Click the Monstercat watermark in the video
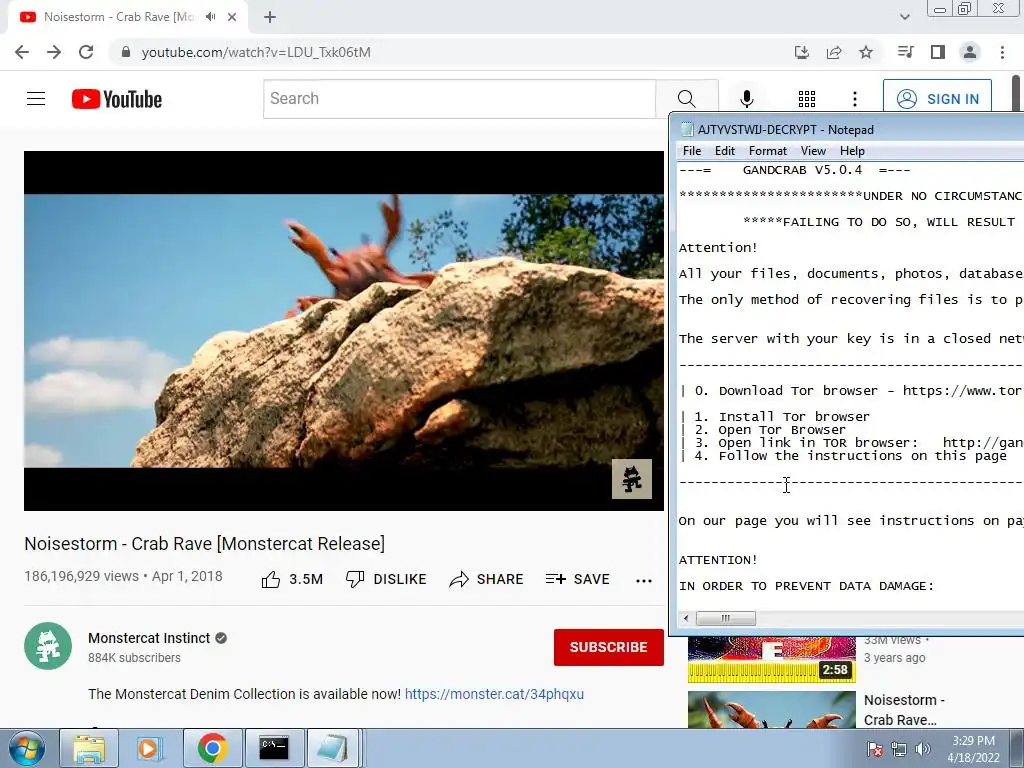1024x768 pixels. click(632, 479)
